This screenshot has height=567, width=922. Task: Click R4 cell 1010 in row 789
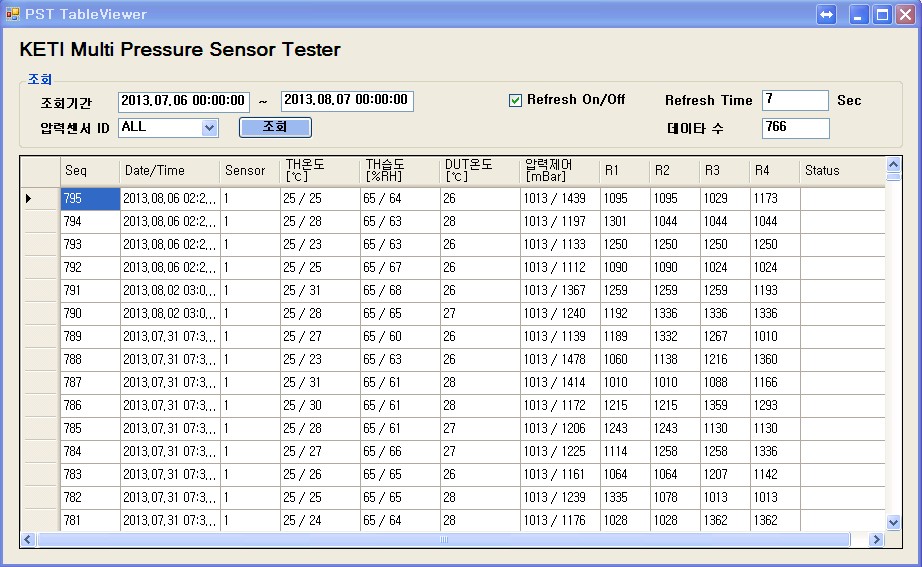(x=775, y=336)
